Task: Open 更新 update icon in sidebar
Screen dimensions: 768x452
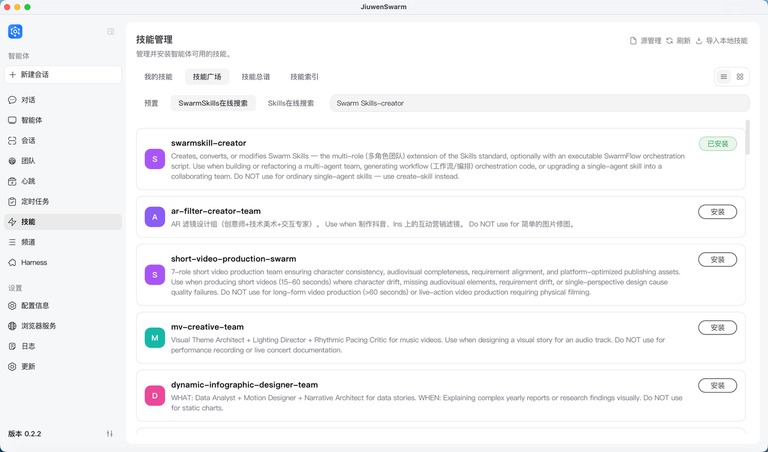Action: click(12, 366)
